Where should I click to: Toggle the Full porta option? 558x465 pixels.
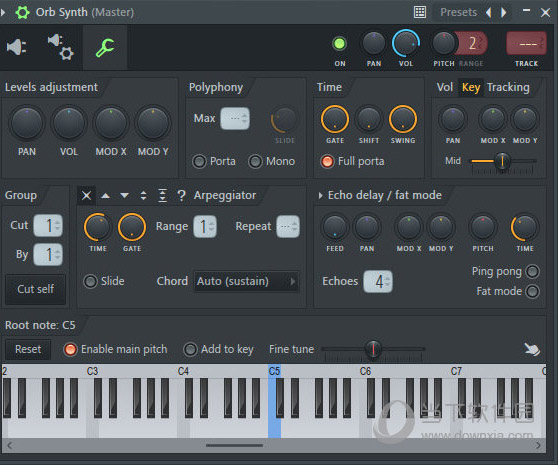point(327,162)
